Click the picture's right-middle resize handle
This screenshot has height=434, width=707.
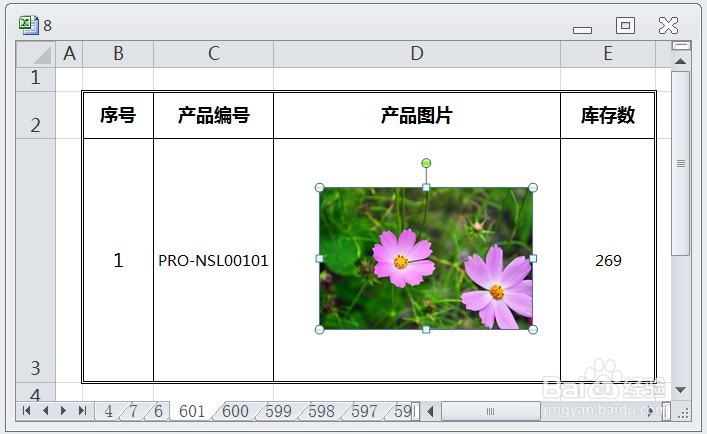coord(533,258)
